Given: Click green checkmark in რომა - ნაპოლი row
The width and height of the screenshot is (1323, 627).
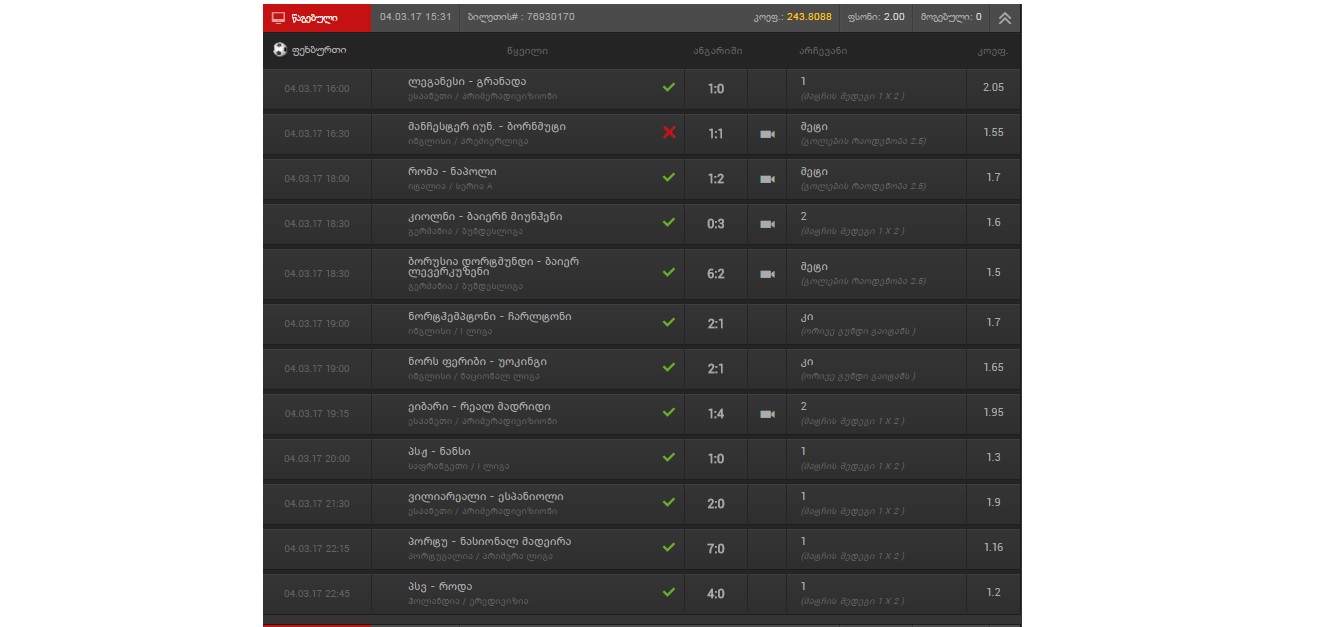Looking at the screenshot, I should tap(669, 177).
